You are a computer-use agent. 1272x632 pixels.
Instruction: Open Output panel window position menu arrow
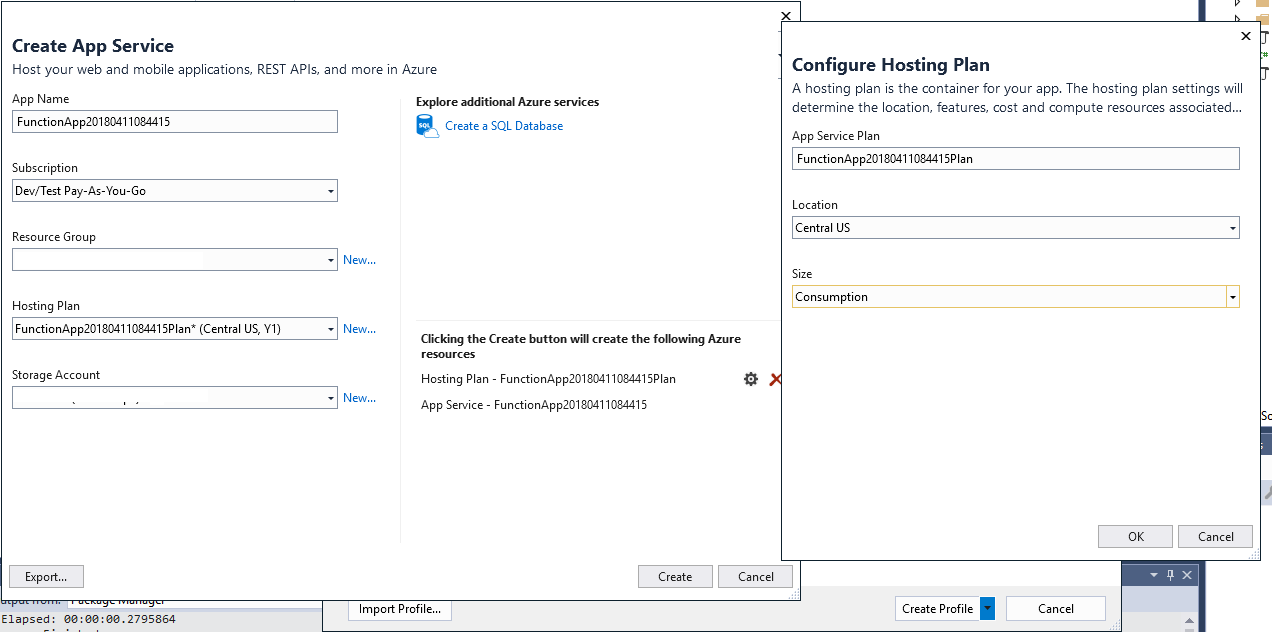coord(1153,575)
